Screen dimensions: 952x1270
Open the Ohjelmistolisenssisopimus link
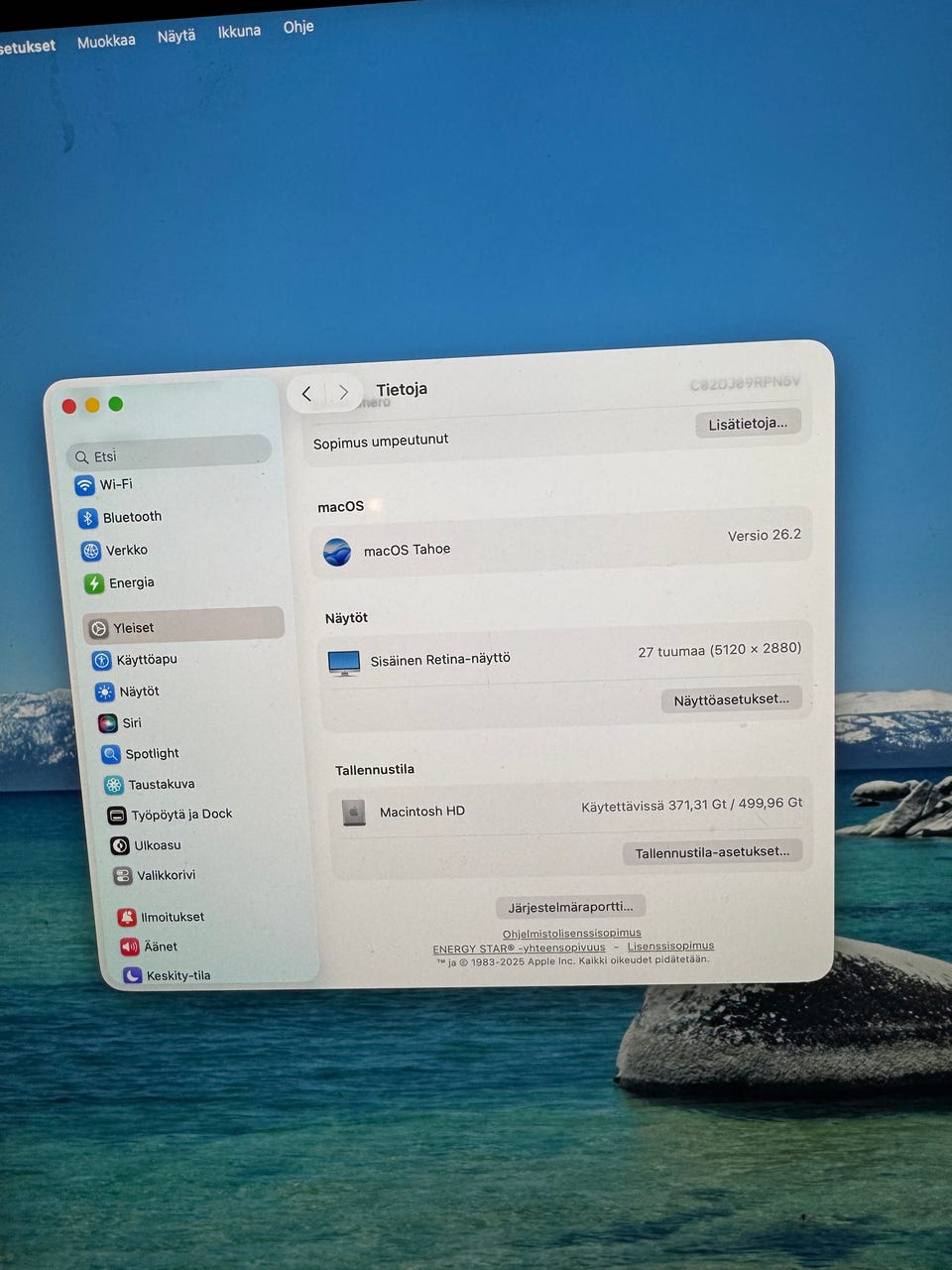(x=571, y=934)
